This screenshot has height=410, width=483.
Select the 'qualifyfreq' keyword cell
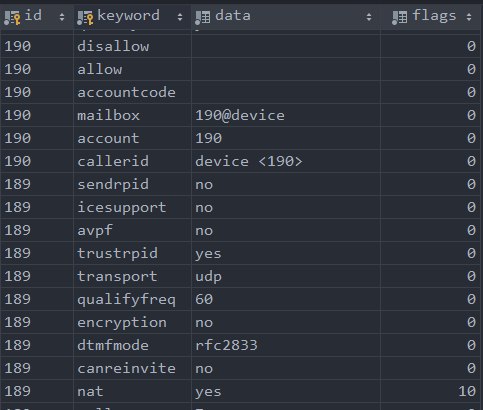pos(132,299)
